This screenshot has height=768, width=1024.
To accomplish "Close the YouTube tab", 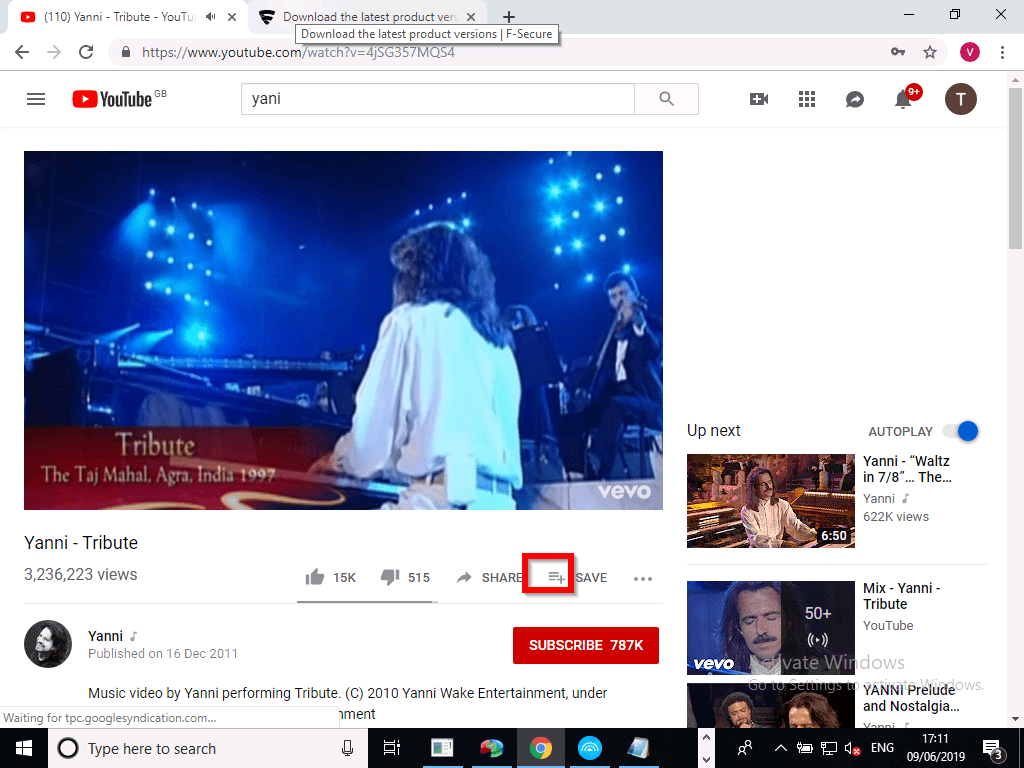I will click(232, 17).
